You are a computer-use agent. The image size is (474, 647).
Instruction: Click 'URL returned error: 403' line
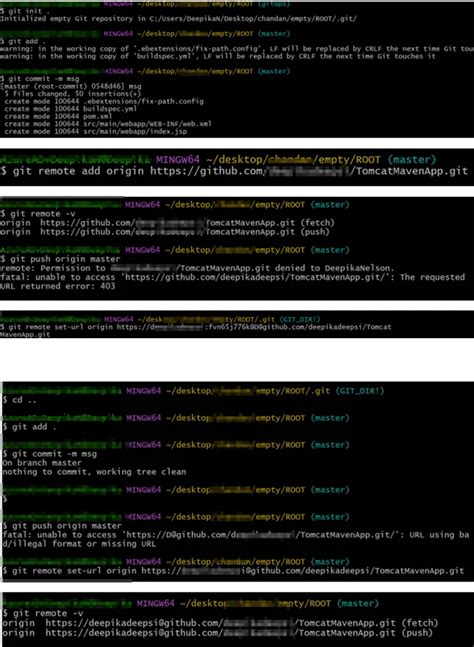click(x=58, y=286)
